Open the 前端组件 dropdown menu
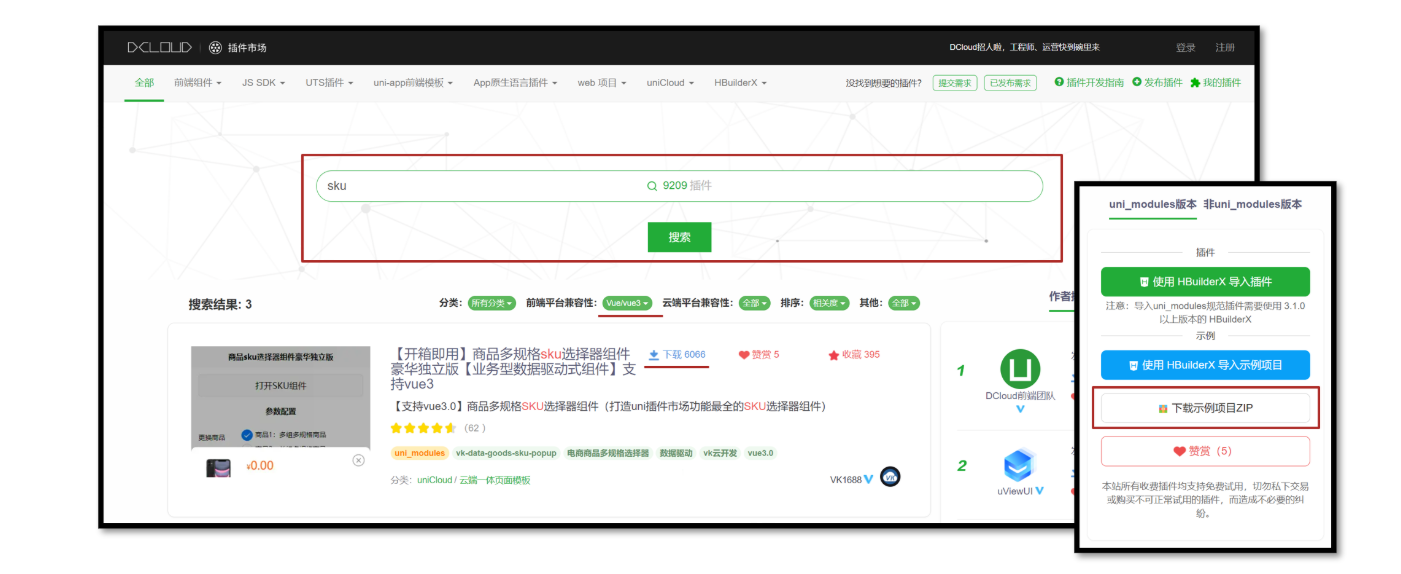Screen dimensions: 1401x574 click(x=197, y=83)
